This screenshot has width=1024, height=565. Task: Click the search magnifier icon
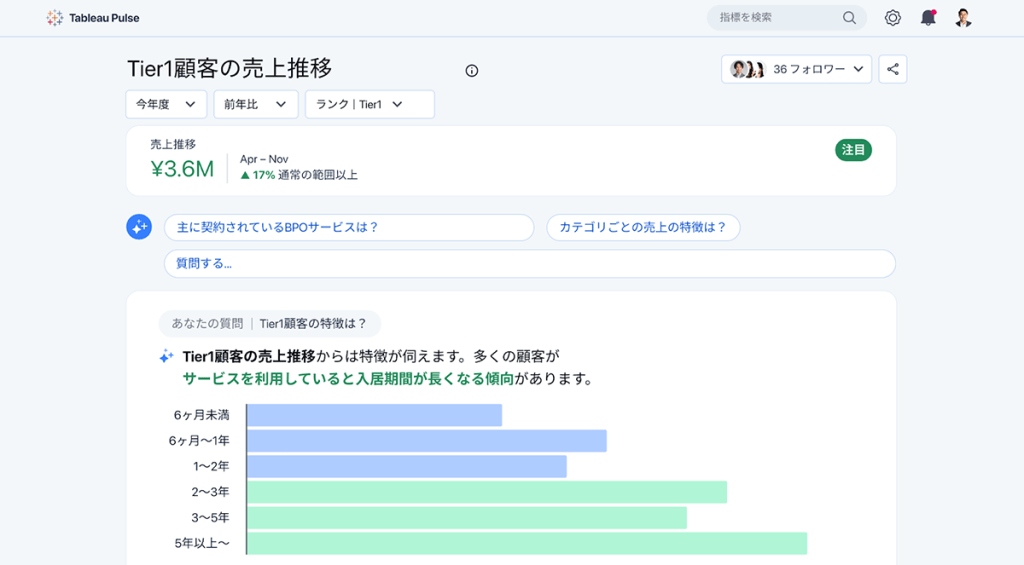point(849,18)
